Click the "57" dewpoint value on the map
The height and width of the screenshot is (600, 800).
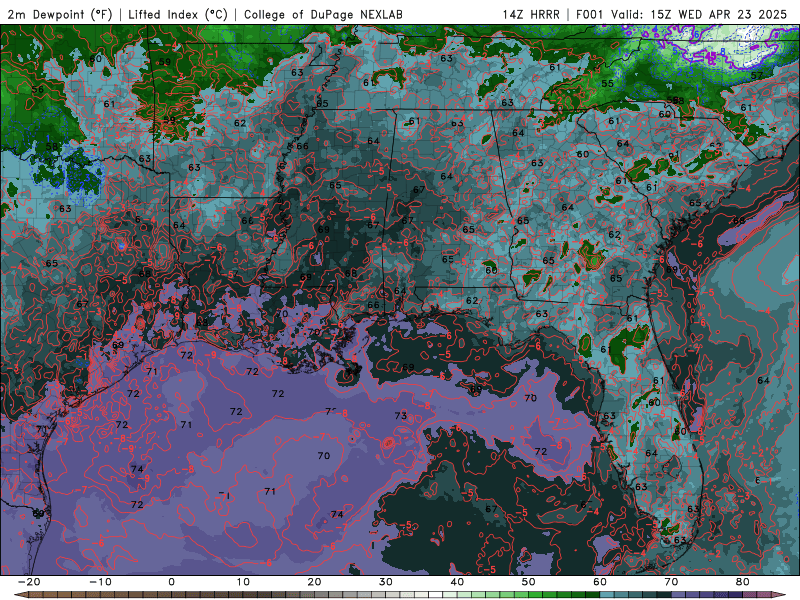(757, 76)
